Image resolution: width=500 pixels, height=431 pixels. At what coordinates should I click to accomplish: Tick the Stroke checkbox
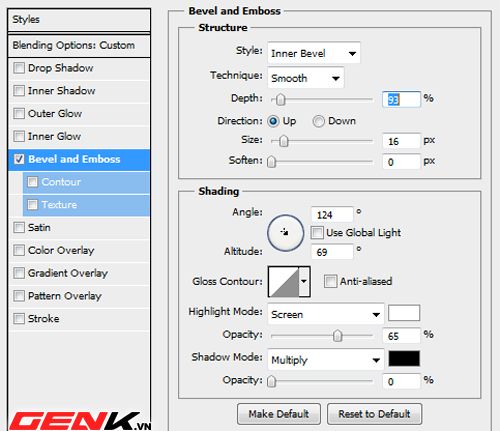tap(19, 318)
